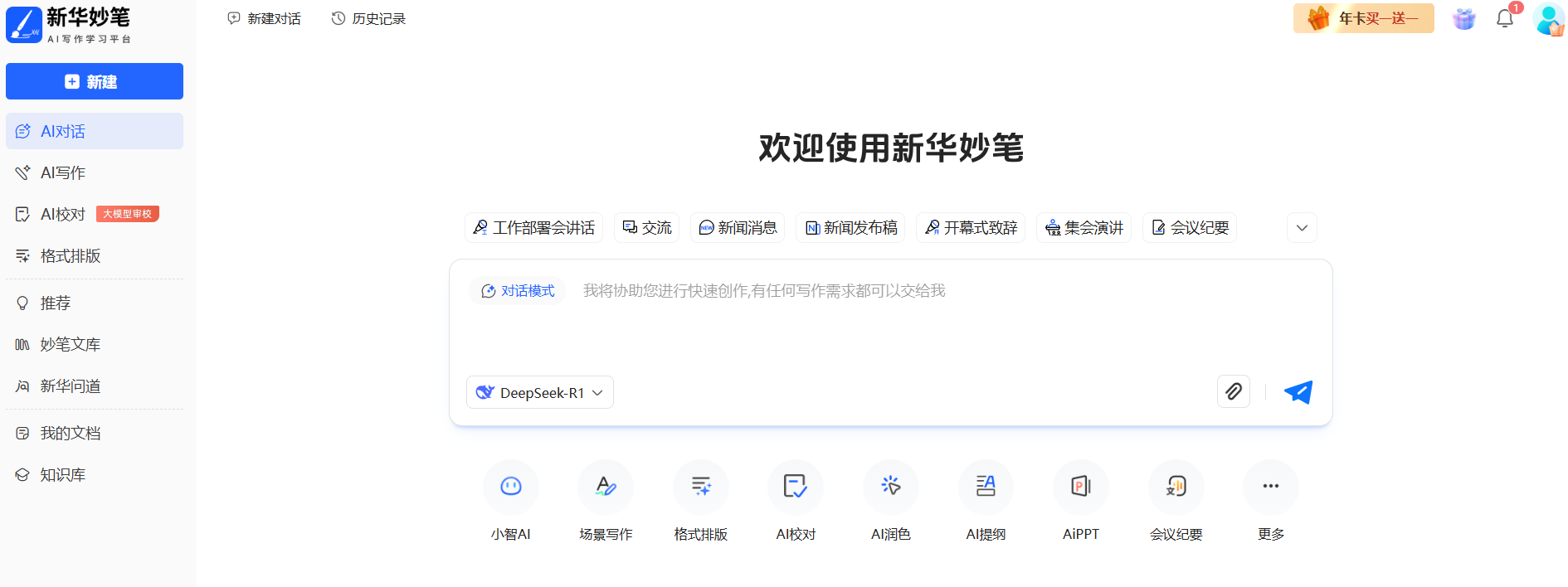Toggle the 对话模式 mode switch
The height and width of the screenshot is (587, 1568).
click(x=518, y=291)
